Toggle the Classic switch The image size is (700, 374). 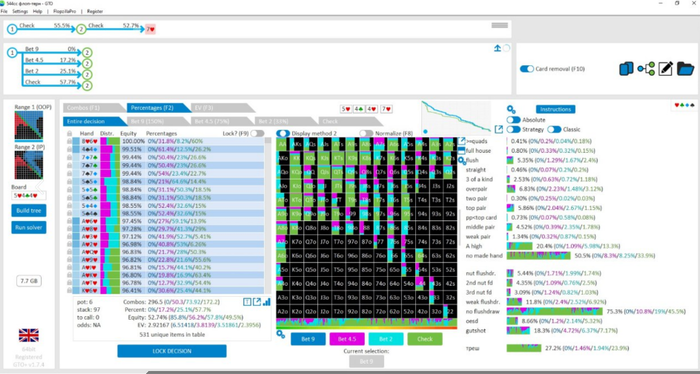[x=554, y=129]
